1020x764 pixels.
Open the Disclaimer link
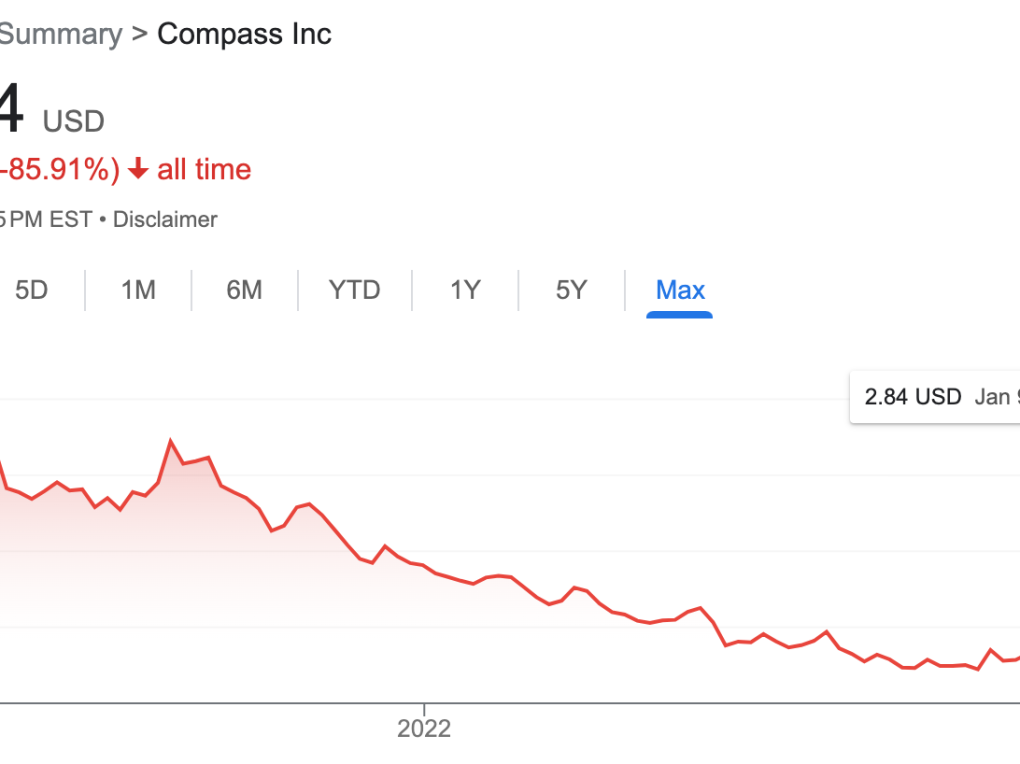(x=165, y=219)
